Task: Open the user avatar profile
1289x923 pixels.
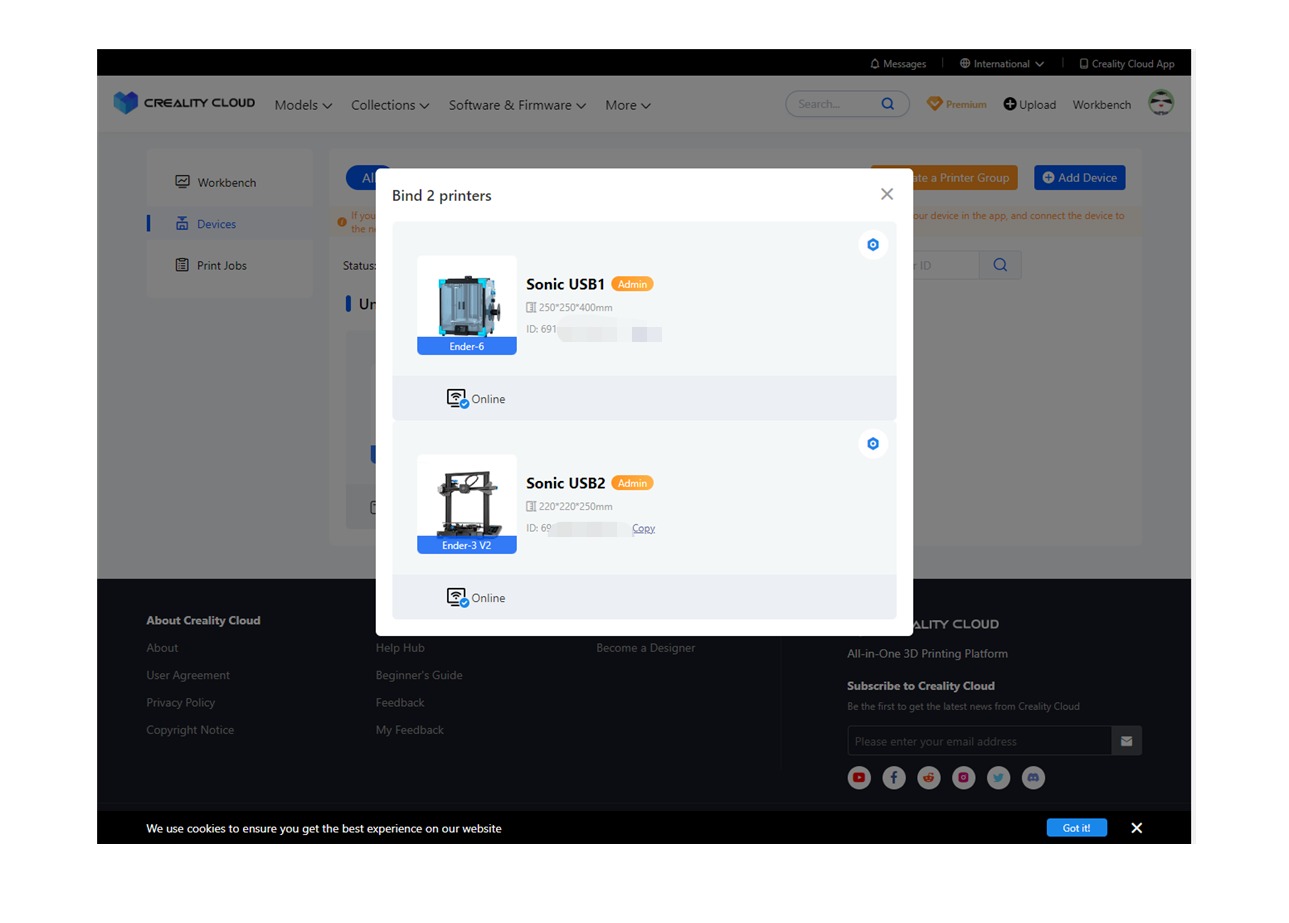Action: (1160, 103)
